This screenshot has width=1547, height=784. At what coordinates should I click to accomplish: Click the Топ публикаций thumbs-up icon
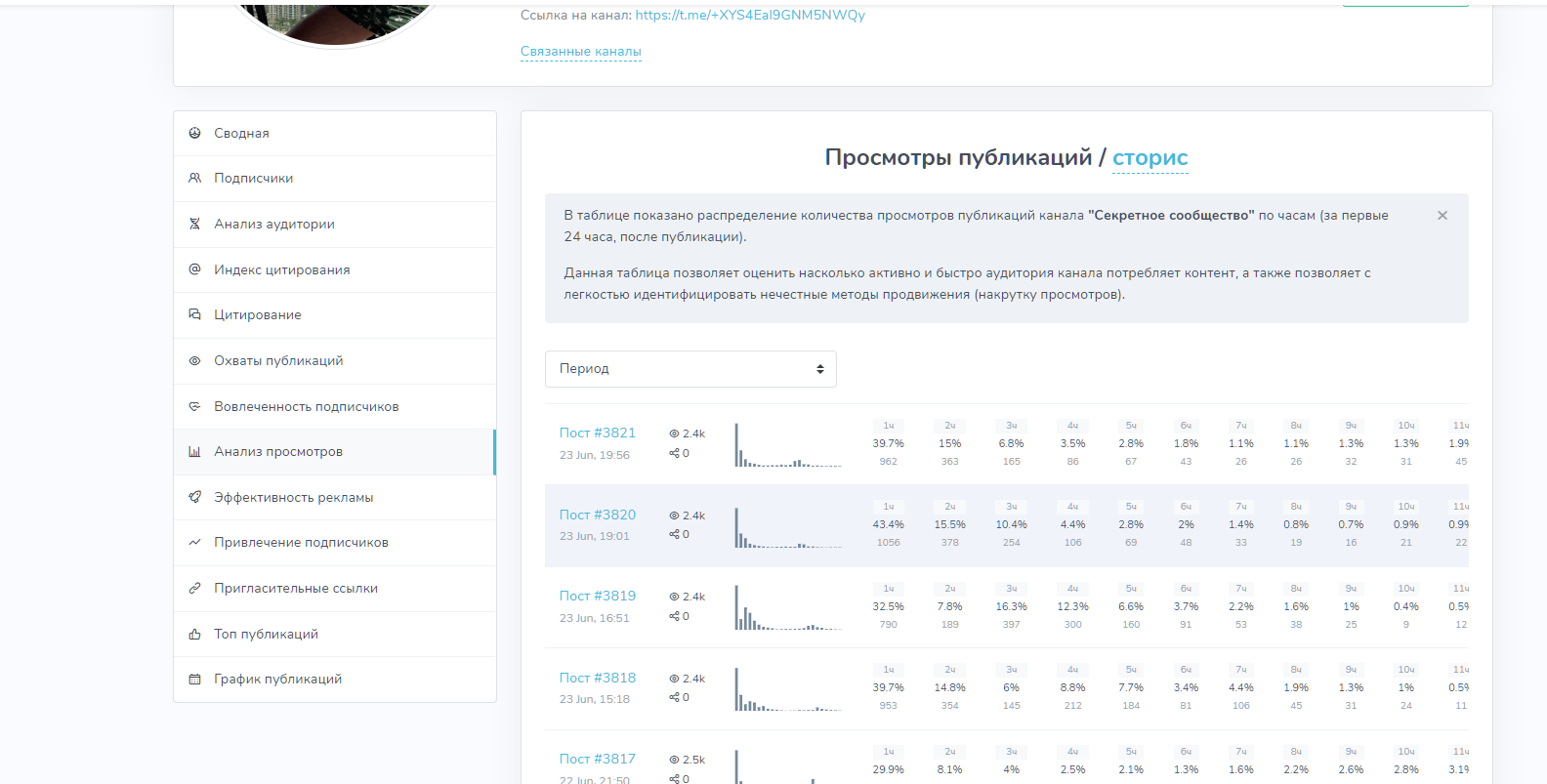(x=194, y=634)
